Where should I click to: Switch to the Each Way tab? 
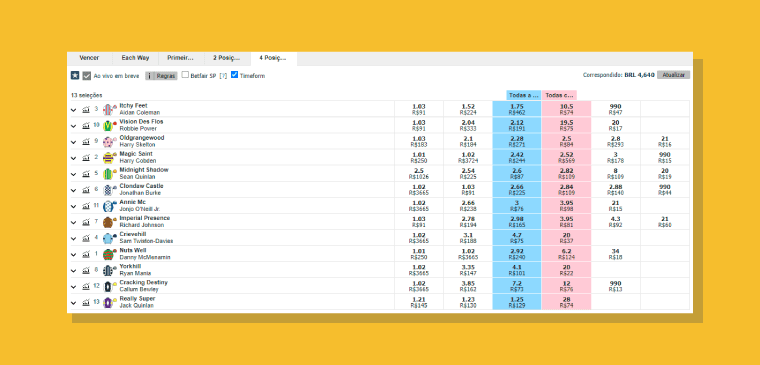tap(135, 58)
